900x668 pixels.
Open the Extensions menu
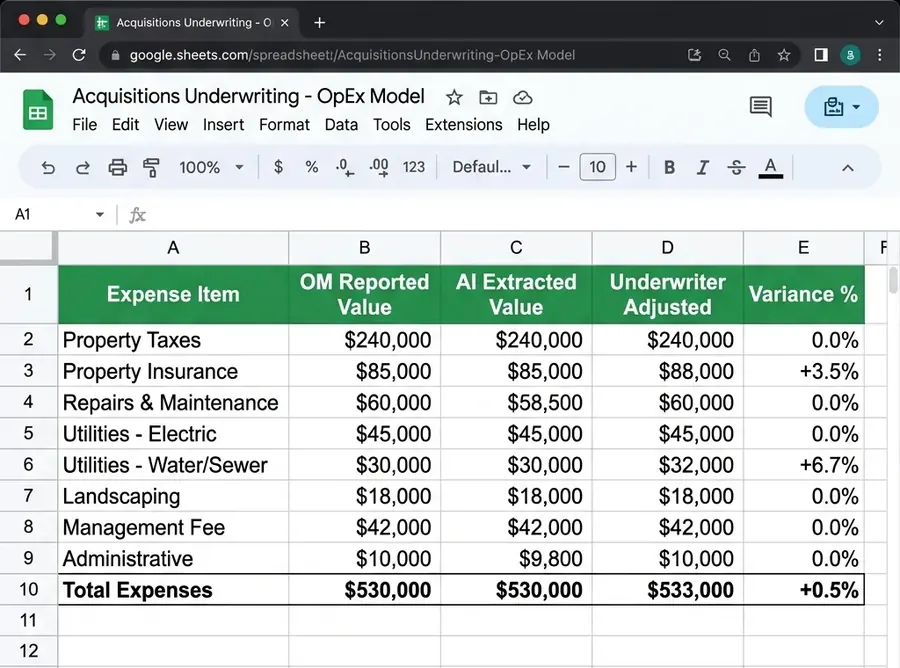[x=464, y=125]
